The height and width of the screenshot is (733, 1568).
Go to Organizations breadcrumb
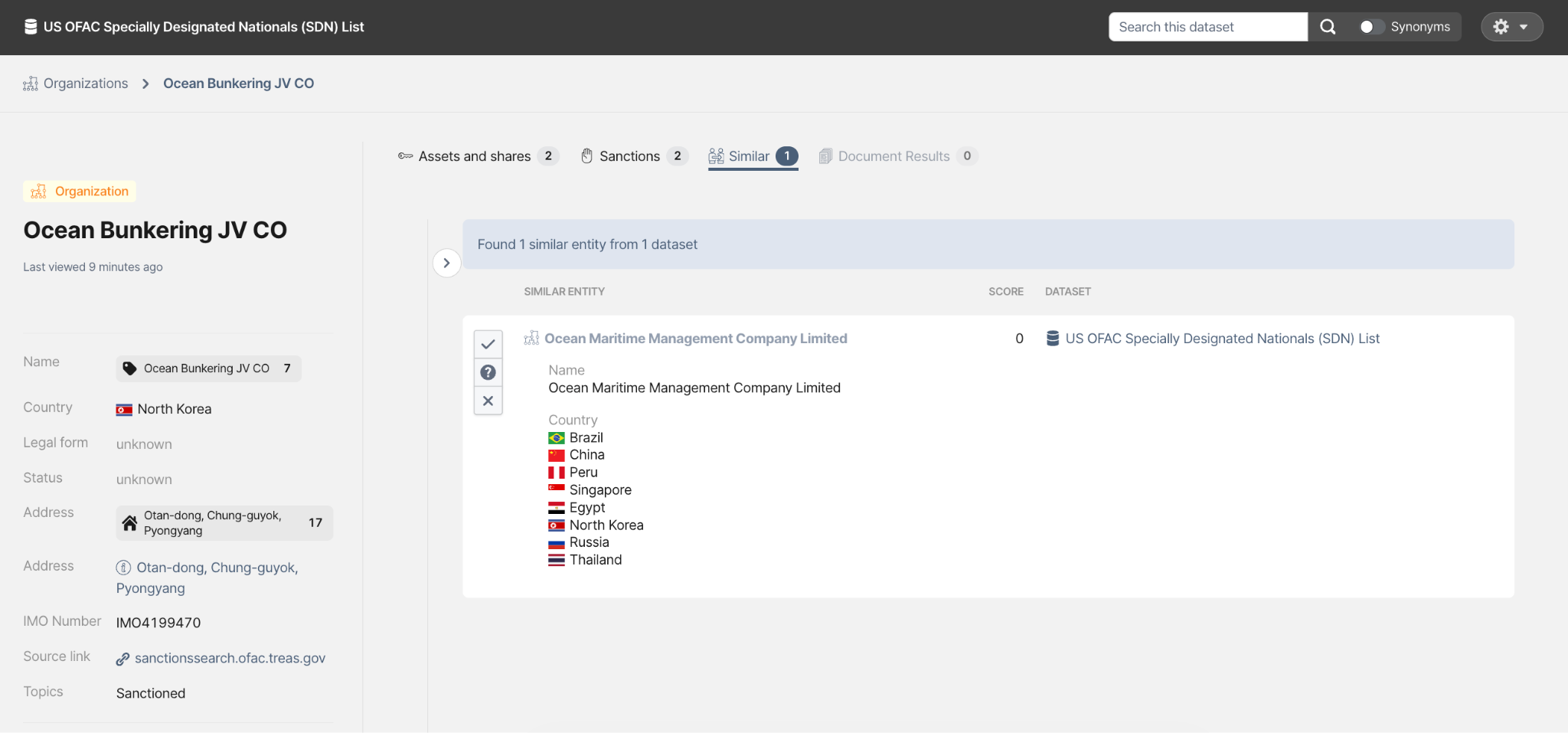tap(76, 83)
